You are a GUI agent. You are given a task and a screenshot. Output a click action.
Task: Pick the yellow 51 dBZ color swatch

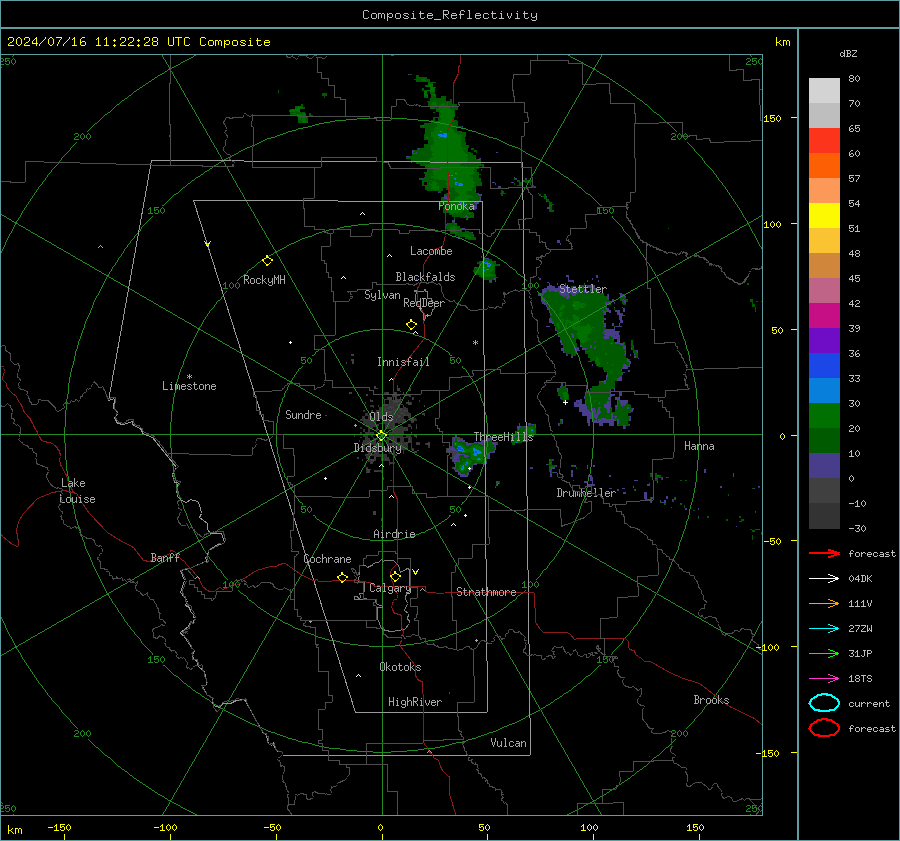824,216
